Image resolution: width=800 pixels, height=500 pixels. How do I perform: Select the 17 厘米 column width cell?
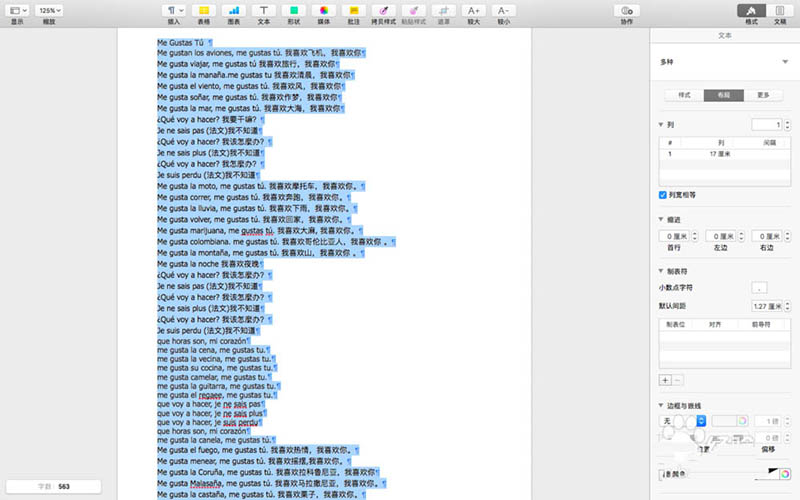pyautogui.click(x=720, y=154)
